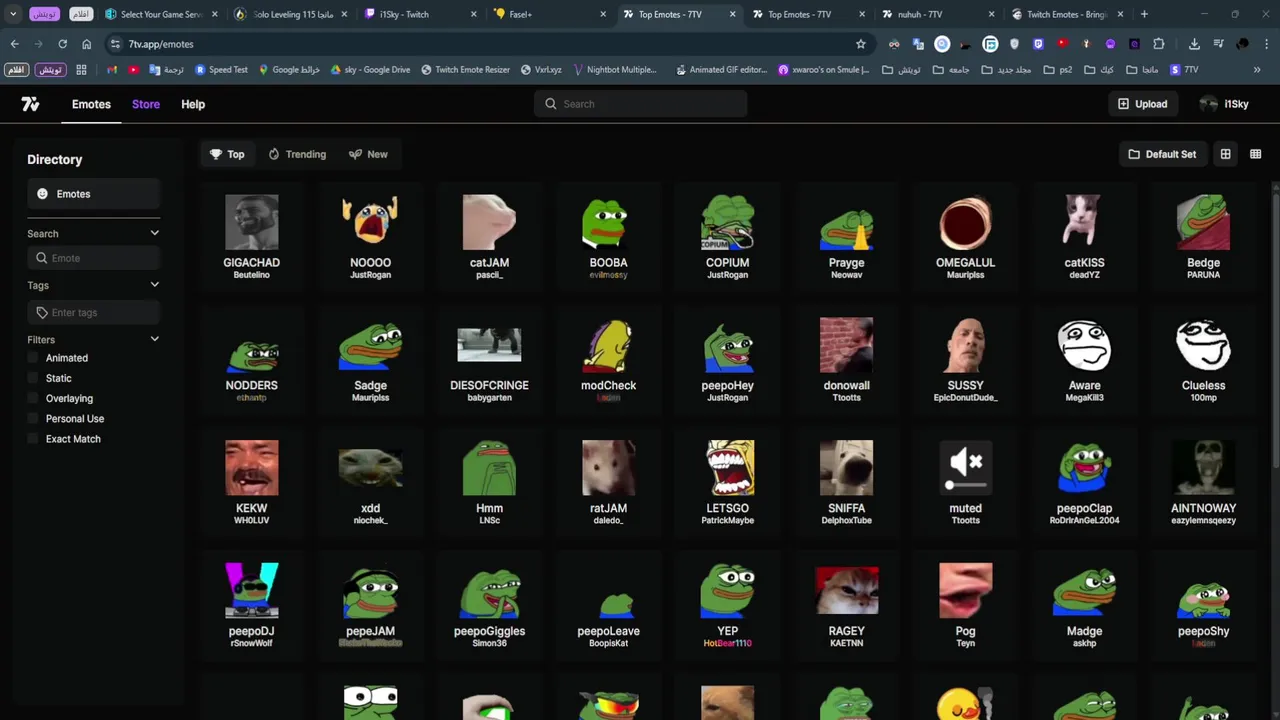
Task: Open the GIGACHAD emote
Action: [x=251, y=236]
